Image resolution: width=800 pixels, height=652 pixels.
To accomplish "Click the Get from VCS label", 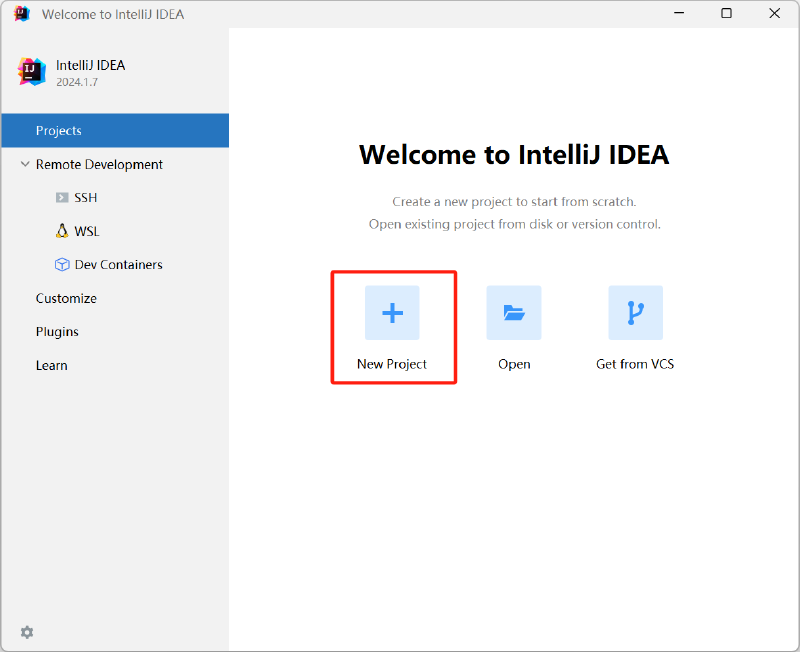I will [x=635, y=364].
